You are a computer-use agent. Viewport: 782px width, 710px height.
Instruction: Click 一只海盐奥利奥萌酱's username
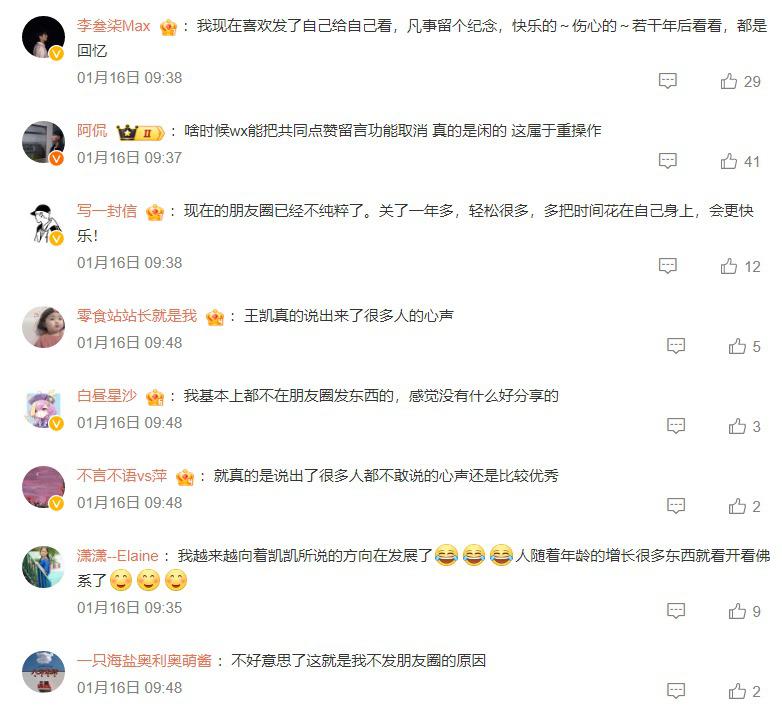pyautogui.click(x=144, y=661)
